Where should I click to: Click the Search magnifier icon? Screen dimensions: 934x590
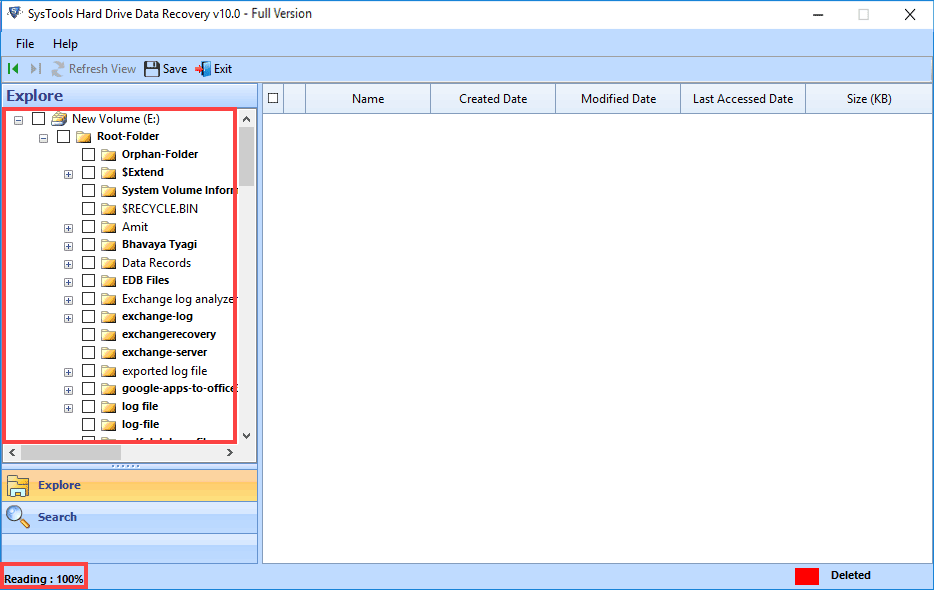[18, 517]
